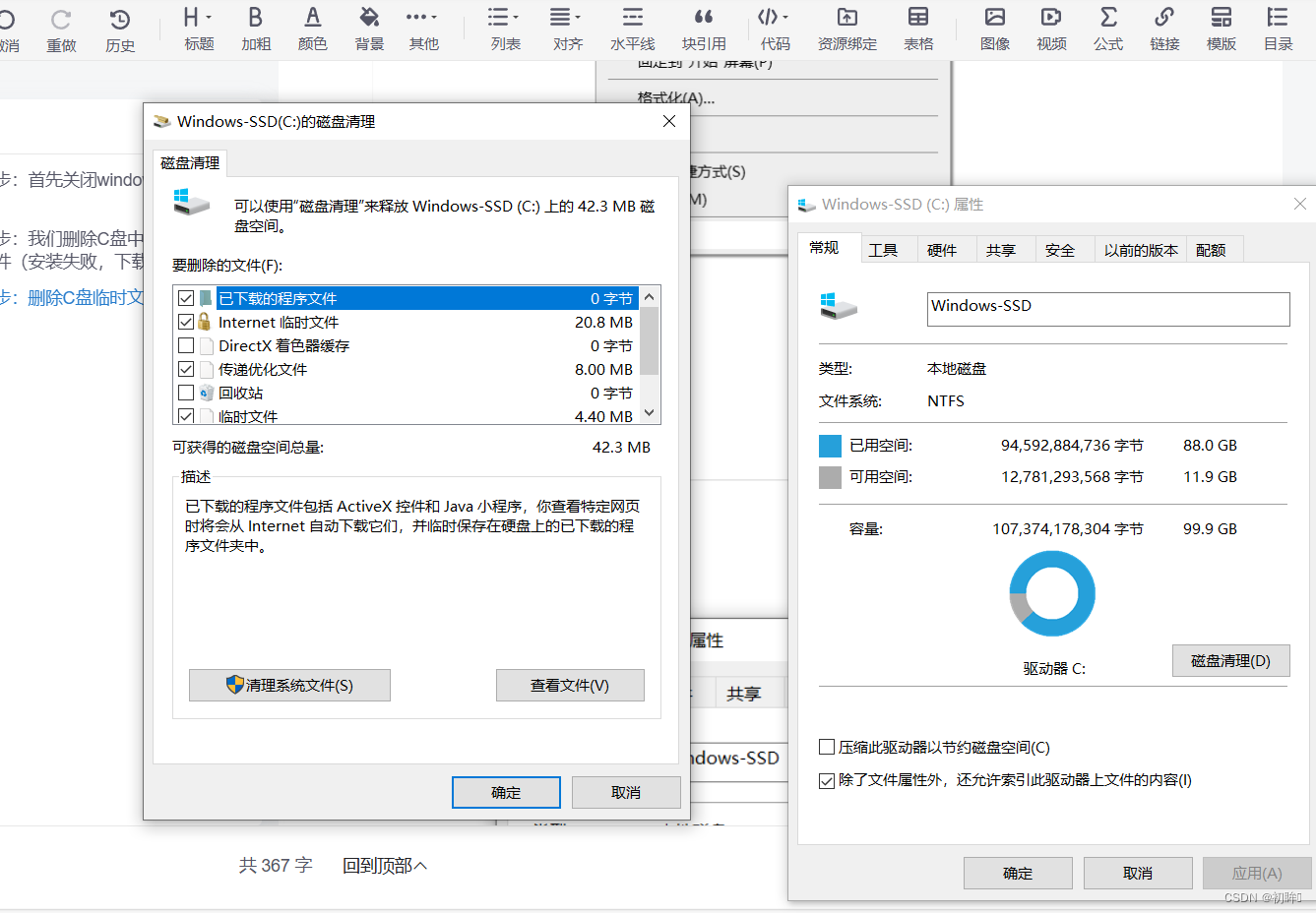Click 取消 in the Properties window
This screenshot has height=913, width=1316.
(1138, 873)
